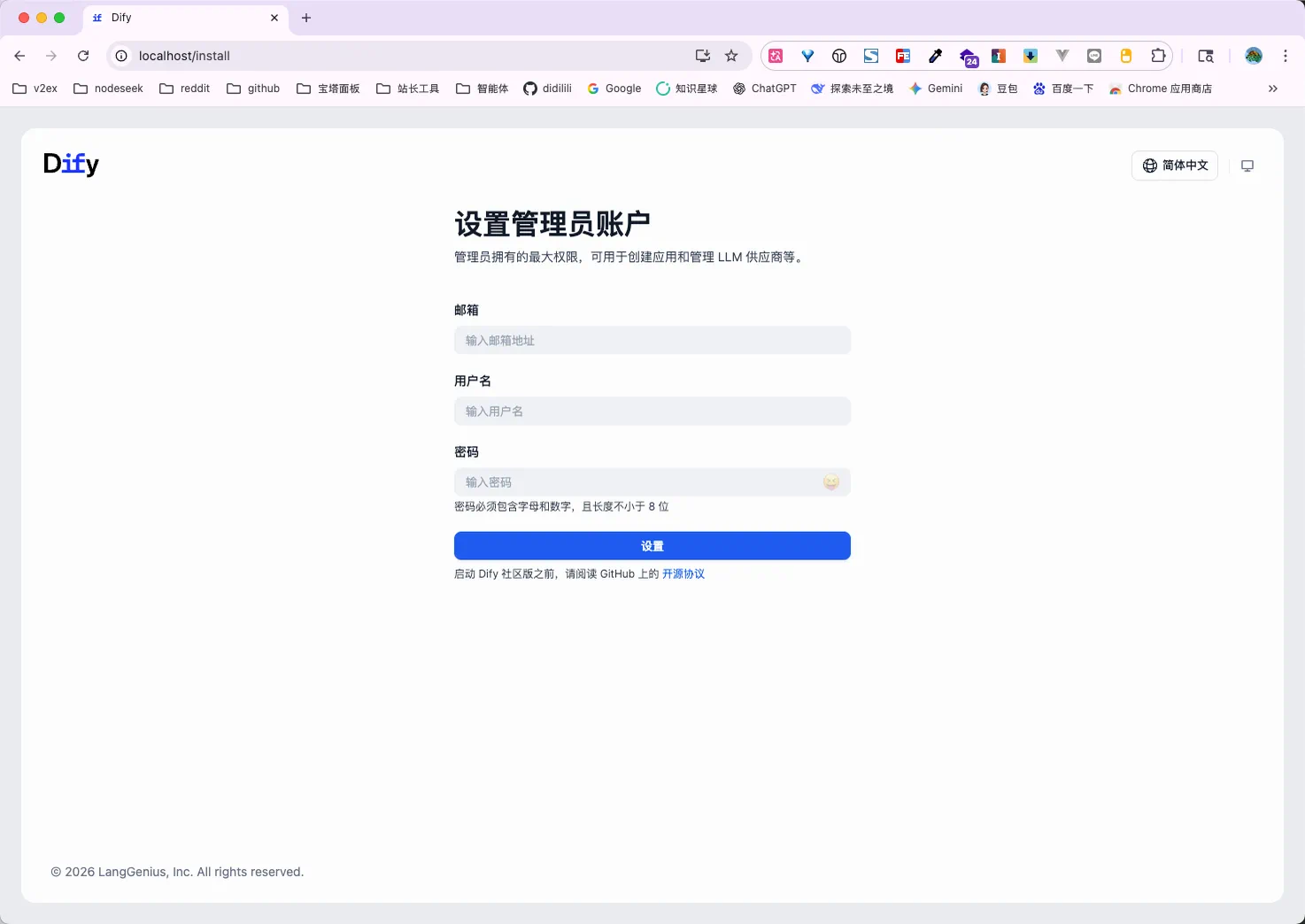Open the 宝塔面板 bookmarks folder
Screen dimensions: 1305x924
(328, 89)
